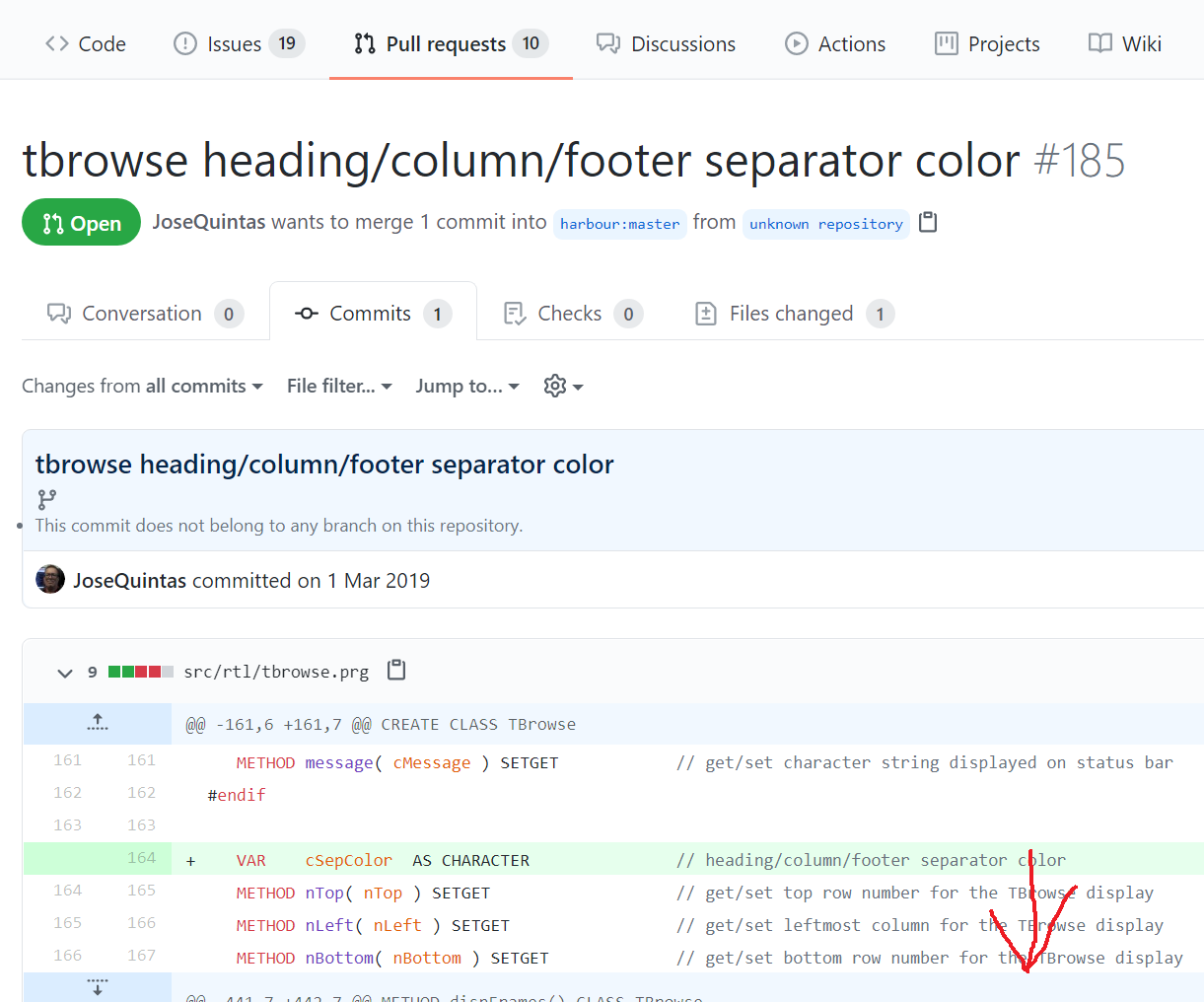This screenshot has height=1002, width=1204.
Task: Open the Checks tab
Action: [x=571, y=314]
